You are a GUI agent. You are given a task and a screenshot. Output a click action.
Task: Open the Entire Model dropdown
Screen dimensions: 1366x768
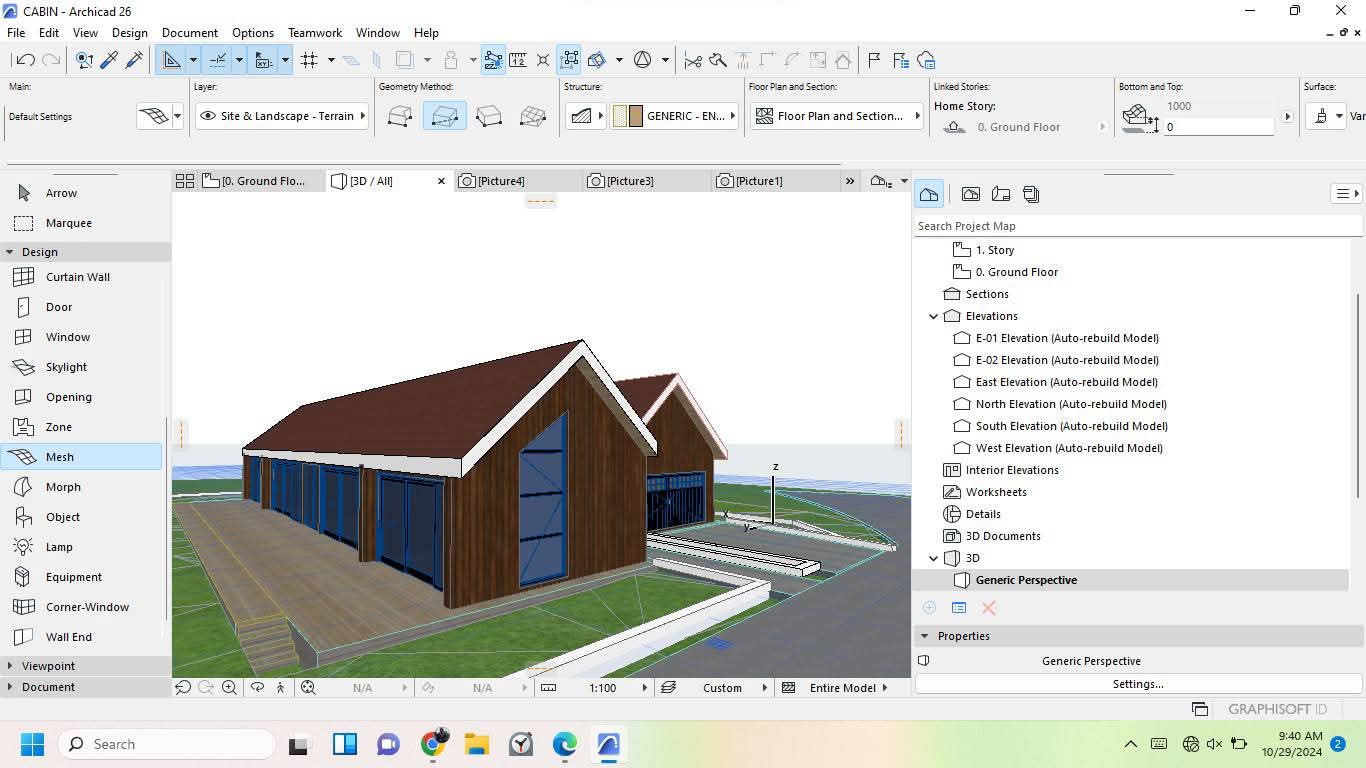pyautogui.click(x=847, y=688)
